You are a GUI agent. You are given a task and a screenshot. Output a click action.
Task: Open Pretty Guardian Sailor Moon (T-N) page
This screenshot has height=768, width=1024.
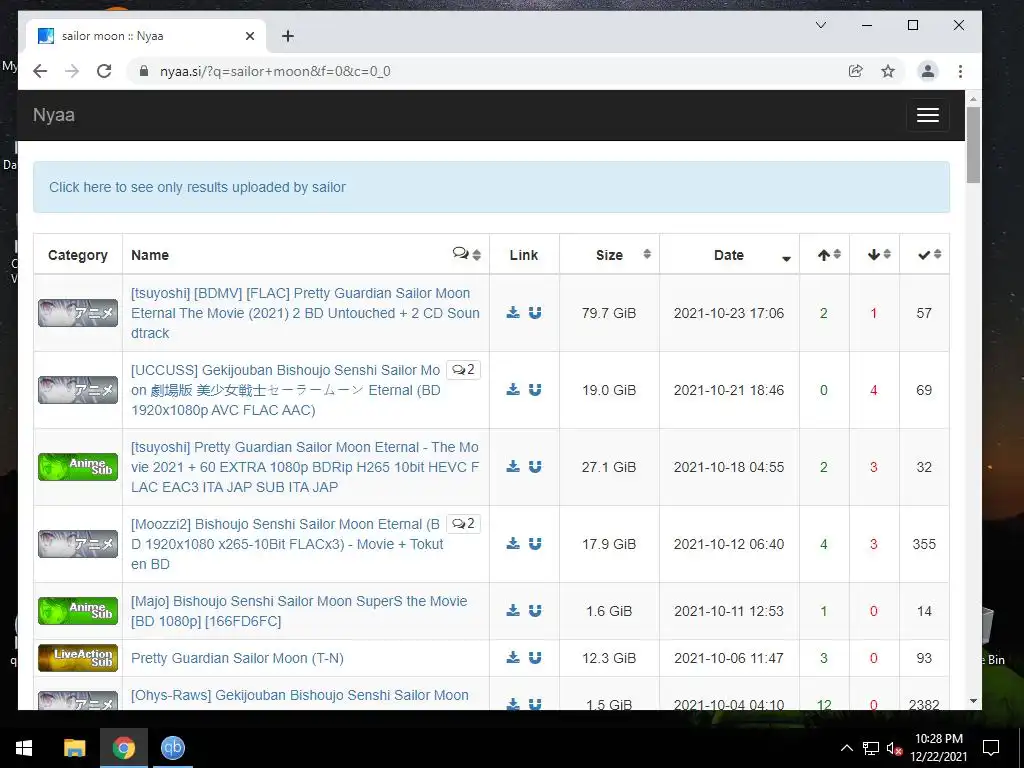237,658
